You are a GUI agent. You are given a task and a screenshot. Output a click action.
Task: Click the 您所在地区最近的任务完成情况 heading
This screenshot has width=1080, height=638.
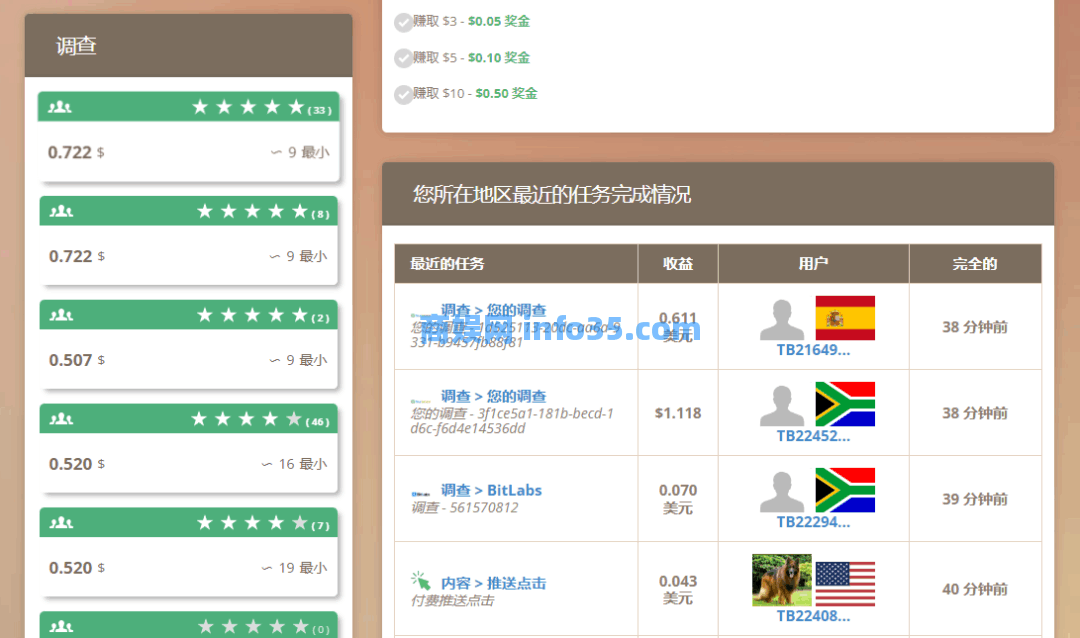click(552, 194)
